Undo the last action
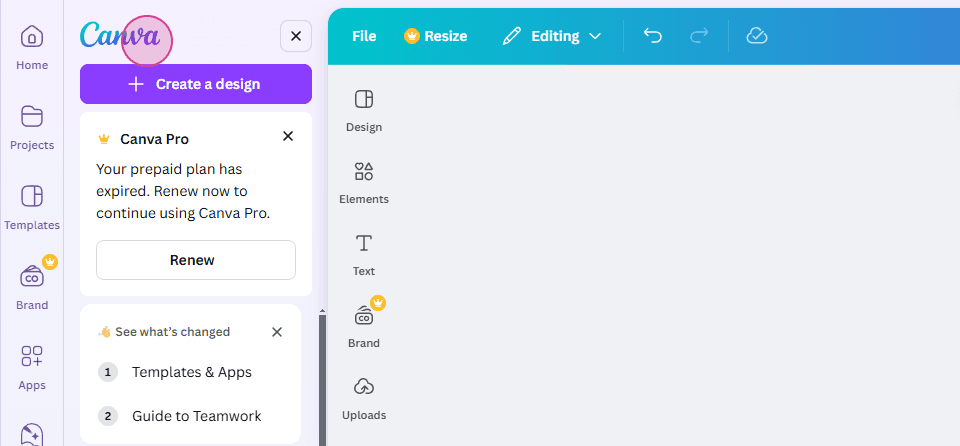The image size is (960, 446). tap(653, 36)
